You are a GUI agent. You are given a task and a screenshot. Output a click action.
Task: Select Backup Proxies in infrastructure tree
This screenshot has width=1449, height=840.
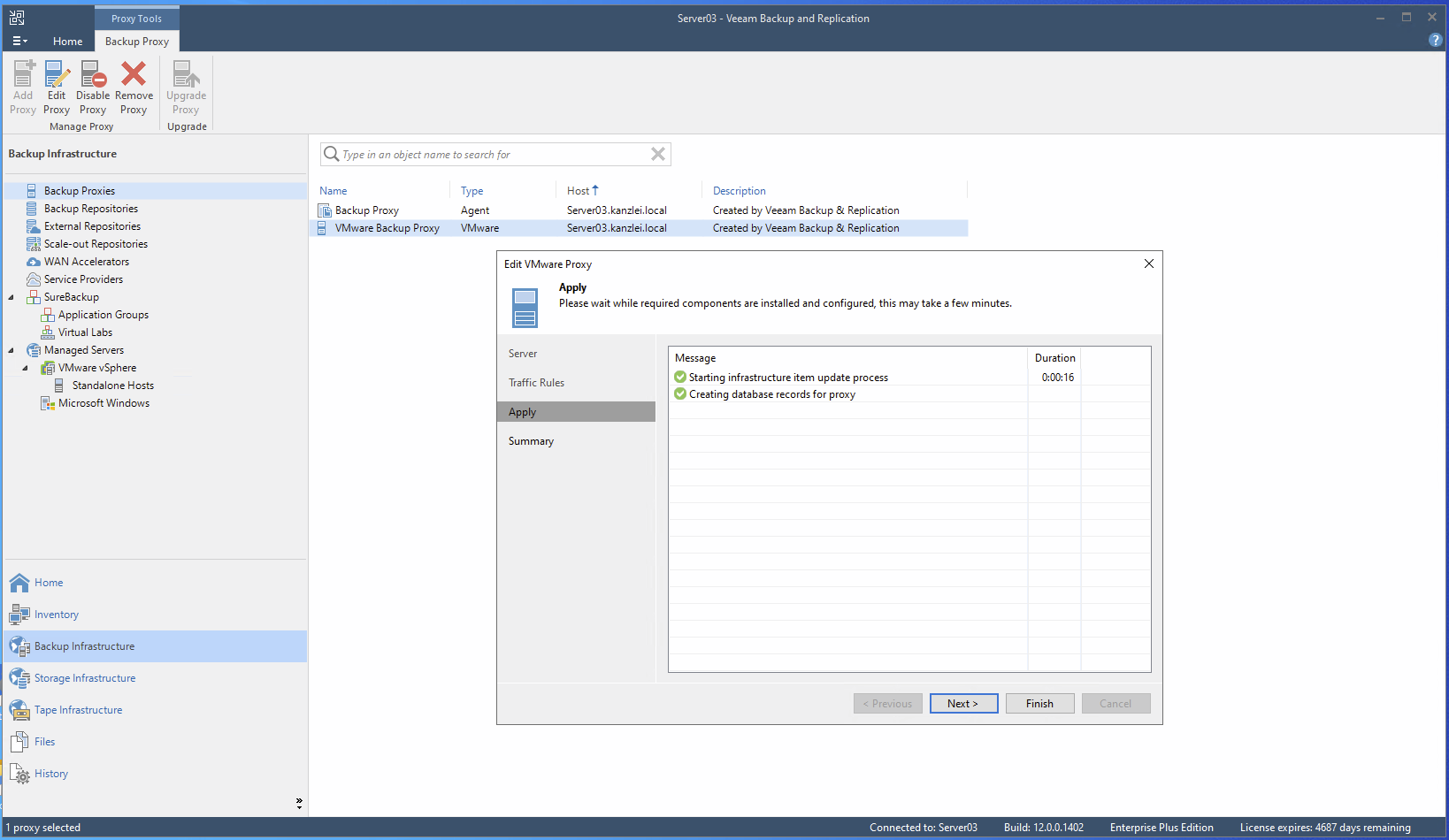click(80, 191)
